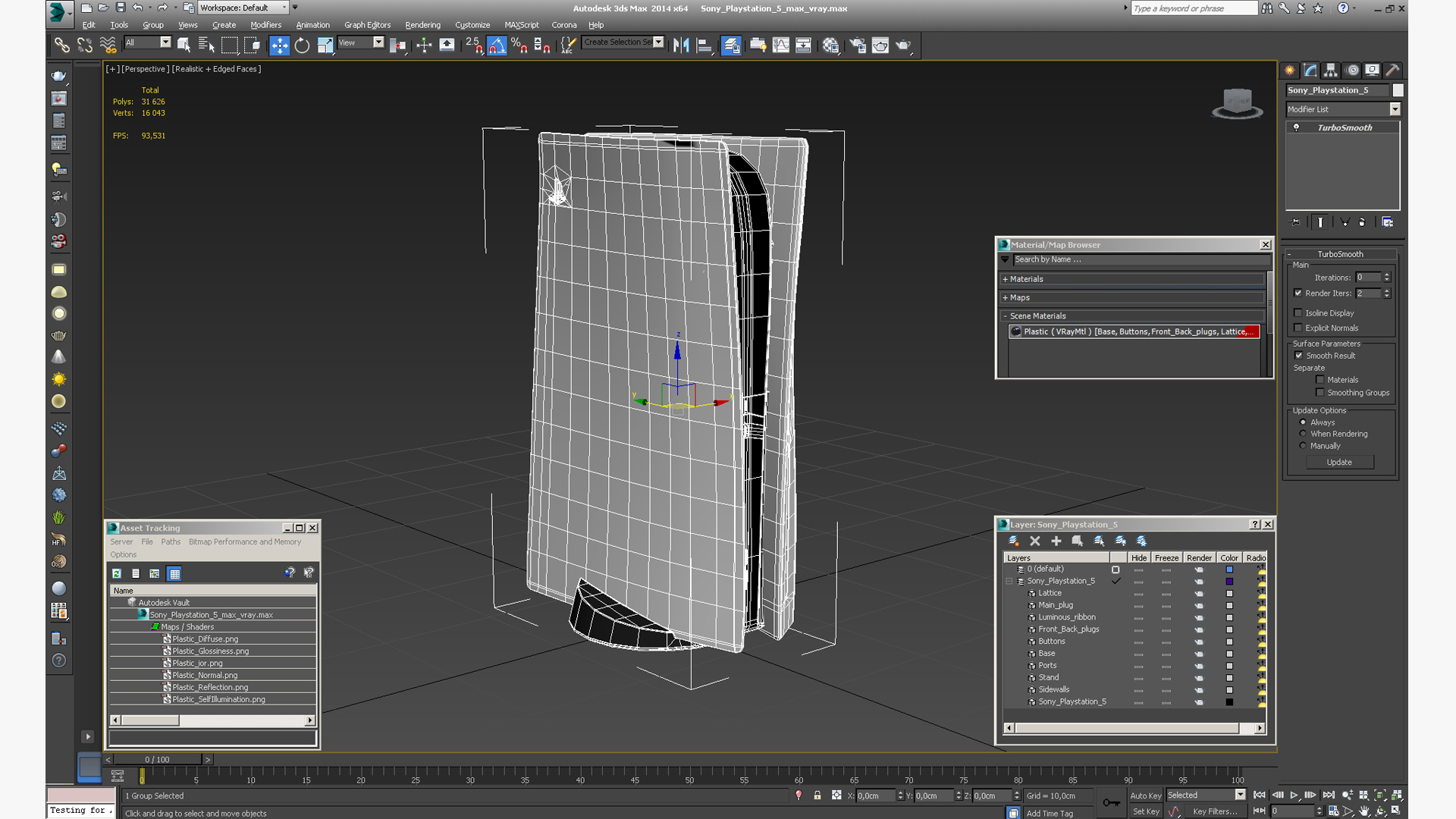
Task: Click Refresh icon in Asset Tracking
Action: coord(117,573)
